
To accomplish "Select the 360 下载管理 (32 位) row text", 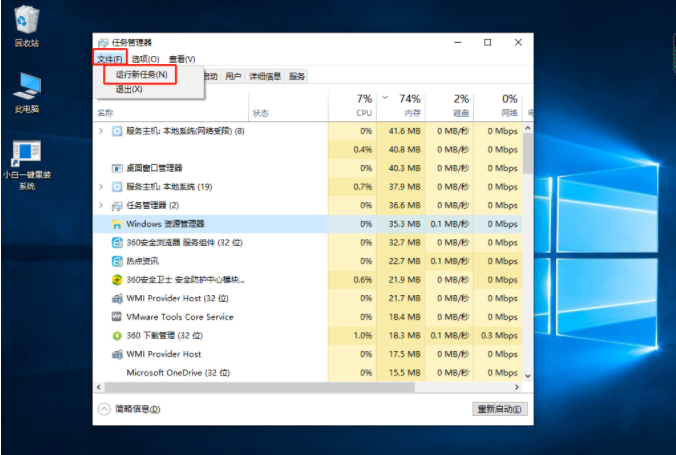I will pos(164,336).
